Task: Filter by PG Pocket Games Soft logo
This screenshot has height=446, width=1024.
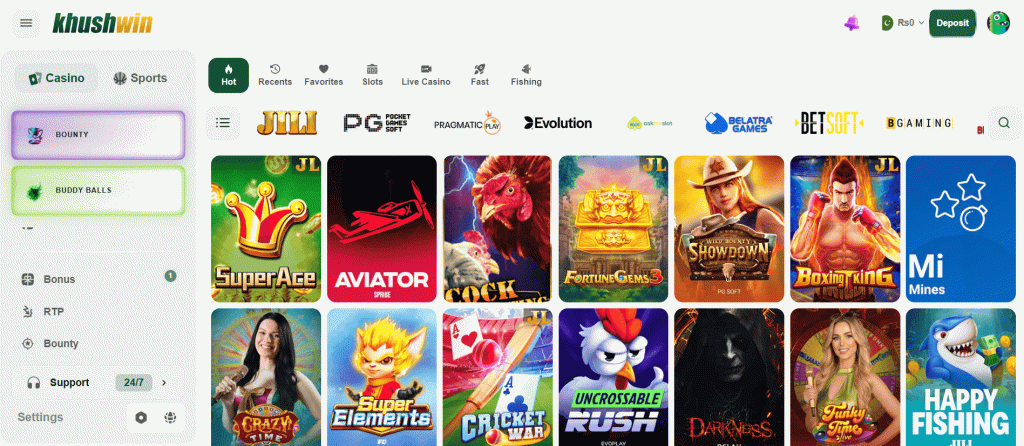Action: [x=377, y=123]
